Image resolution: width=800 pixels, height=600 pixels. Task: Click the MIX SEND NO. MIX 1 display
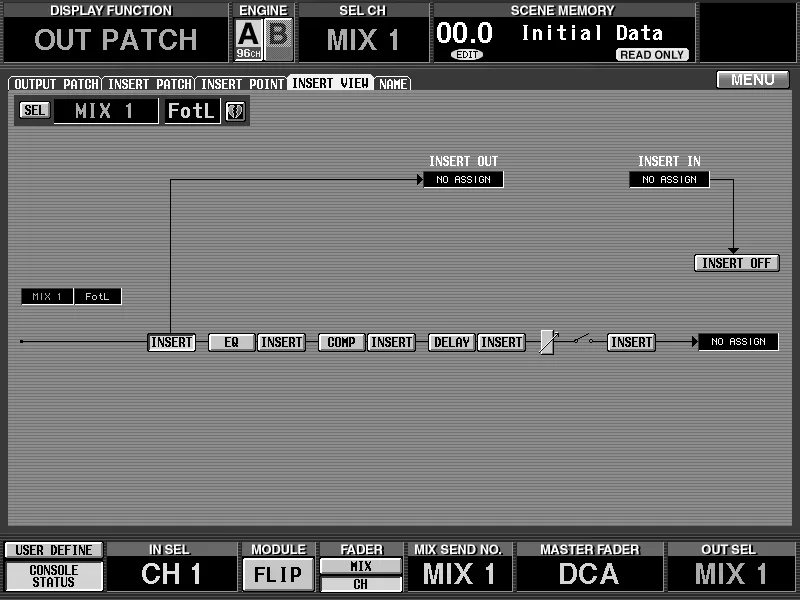coord(459,573)
